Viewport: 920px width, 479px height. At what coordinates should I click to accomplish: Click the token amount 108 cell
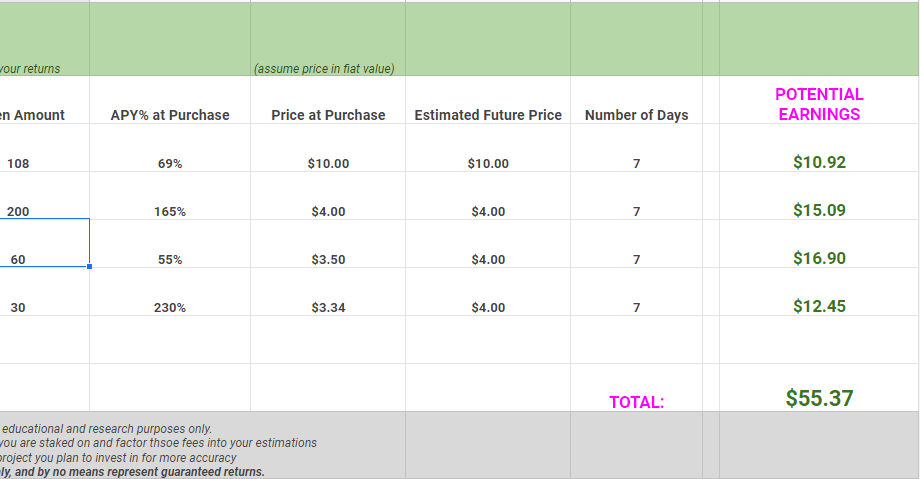pyautogui.click(x=40, y=163)
